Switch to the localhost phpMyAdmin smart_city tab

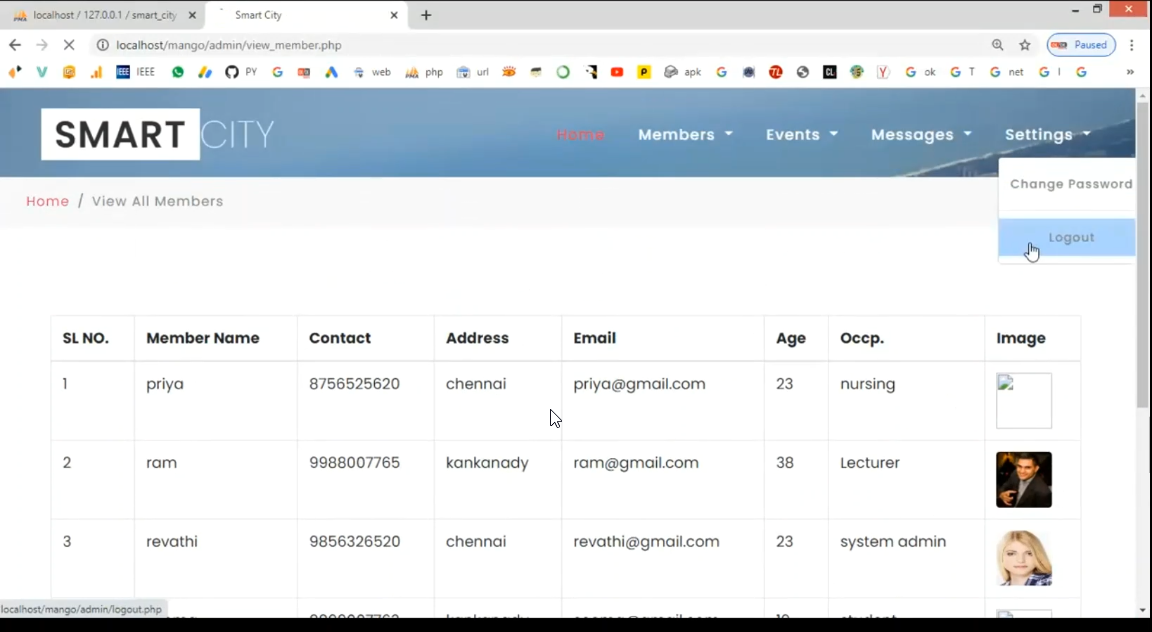click(104, 15)
